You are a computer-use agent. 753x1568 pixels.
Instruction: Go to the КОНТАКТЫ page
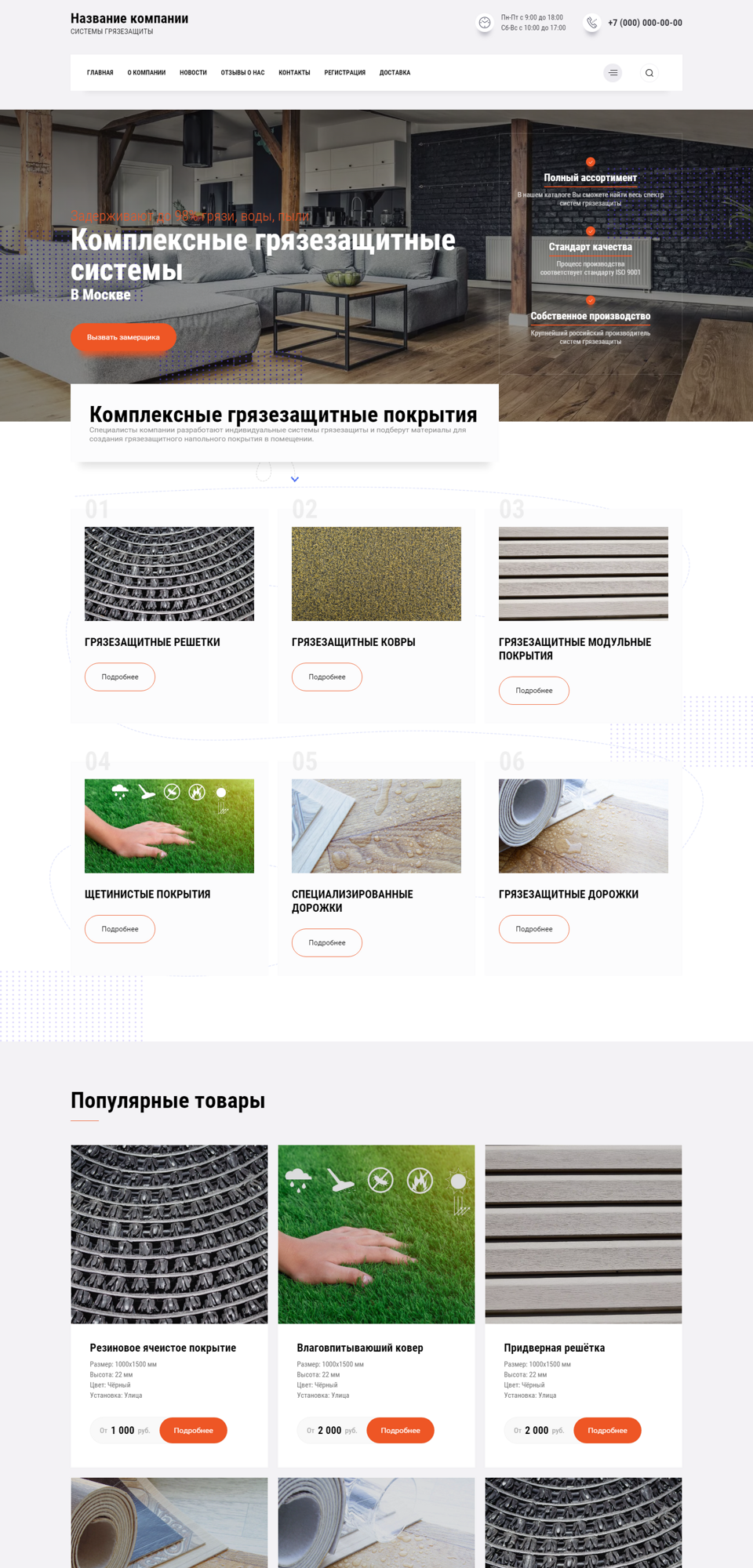pos(294,73)
